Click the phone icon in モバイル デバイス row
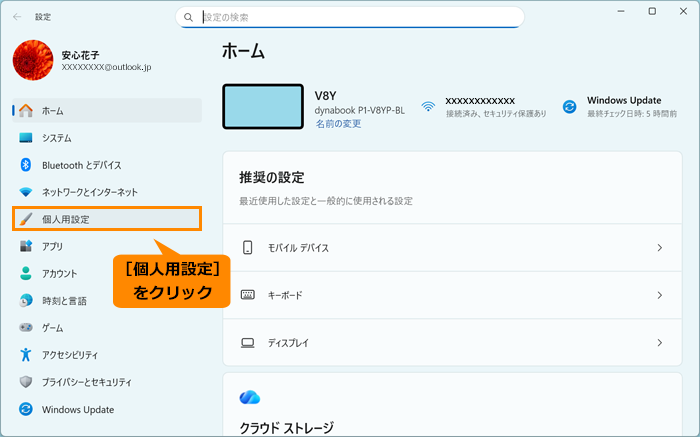This screenshot has height=437, width=700. tap(247, 247)
